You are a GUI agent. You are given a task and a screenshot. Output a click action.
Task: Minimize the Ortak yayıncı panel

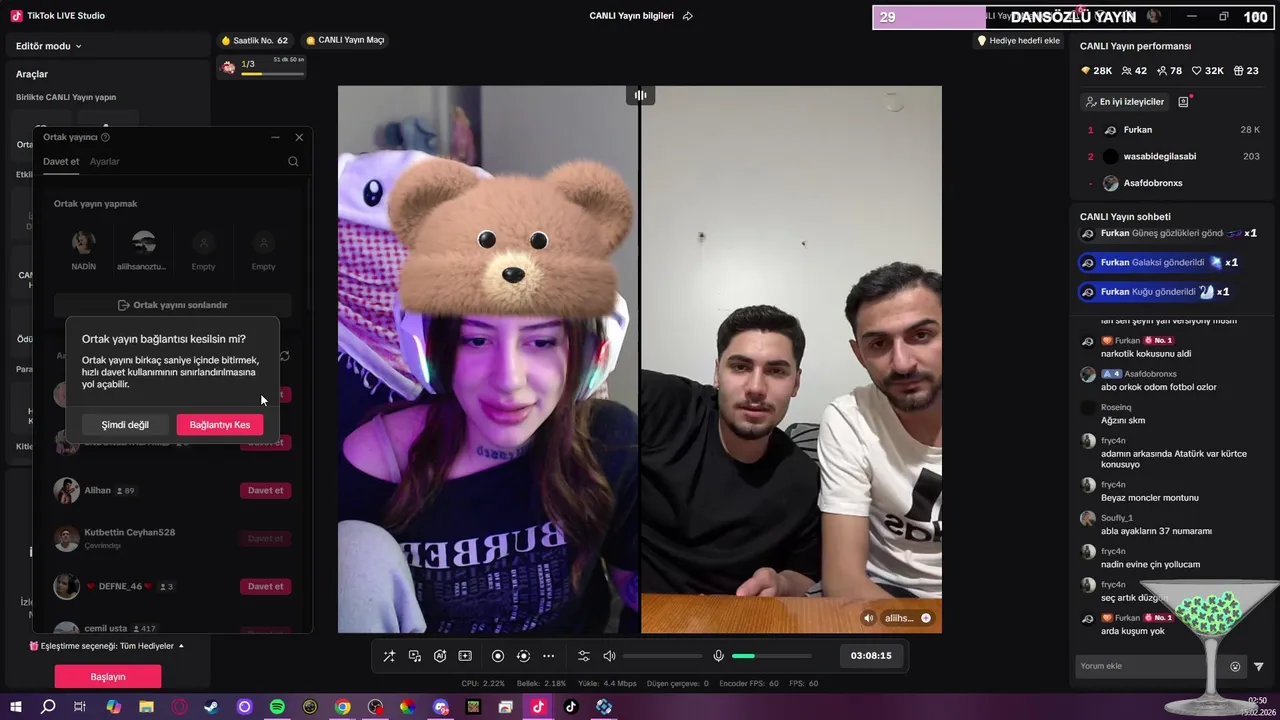point(276,137)
